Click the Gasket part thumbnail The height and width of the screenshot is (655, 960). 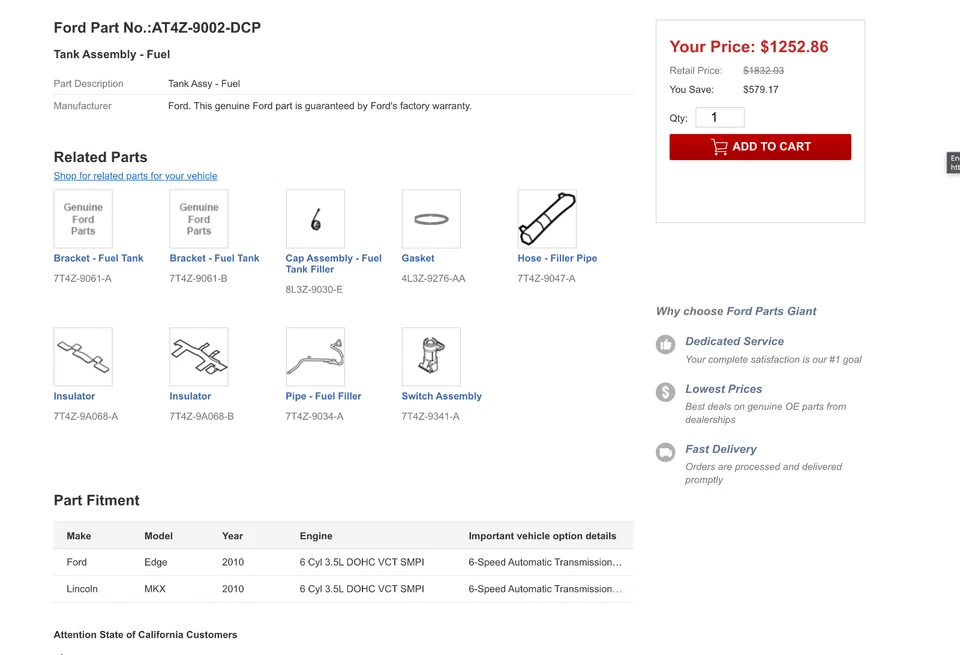click(431, 219)
